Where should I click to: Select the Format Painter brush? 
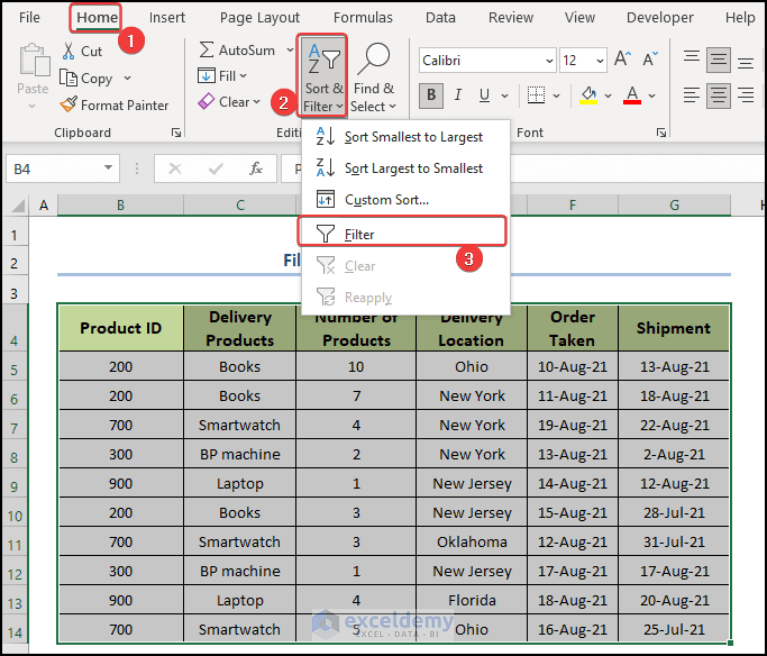68,104
